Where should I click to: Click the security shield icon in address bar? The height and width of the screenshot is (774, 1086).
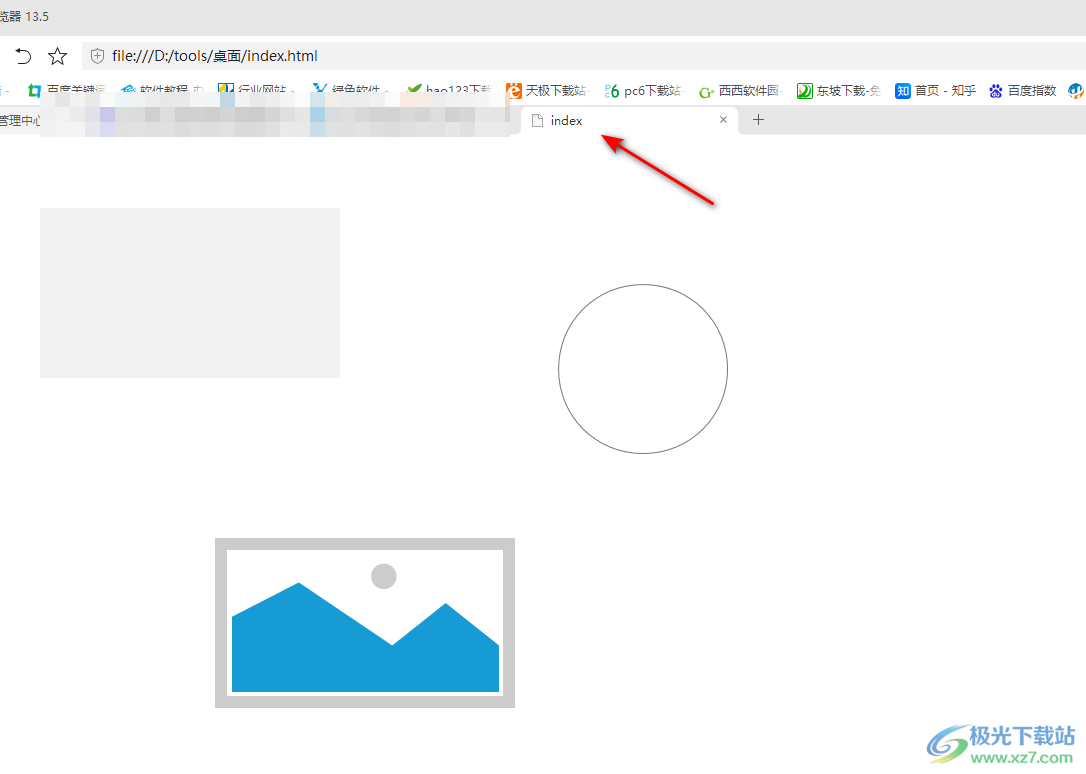pos(97,56)
